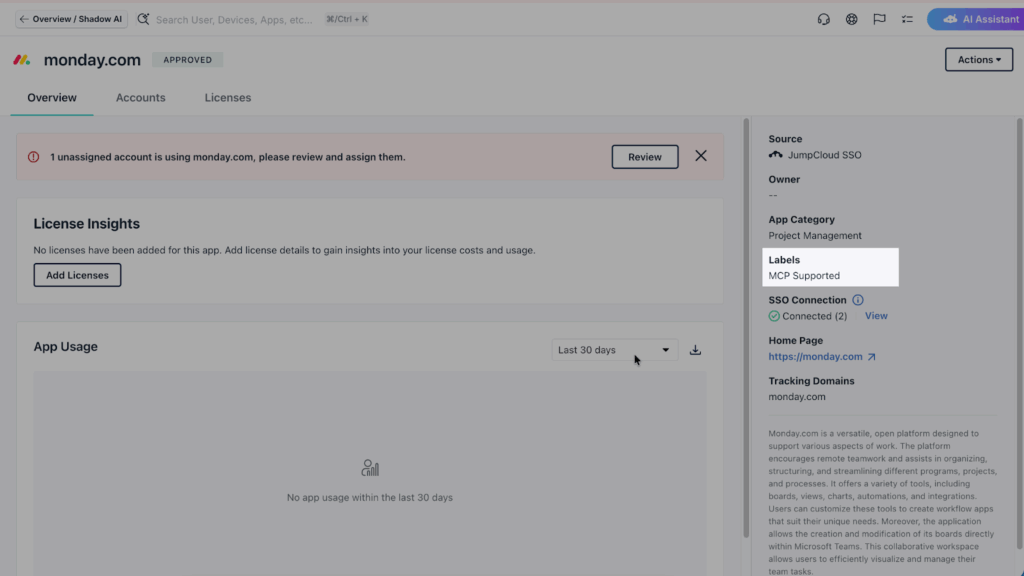Open the checklist icon in top bar
Viewport: 1024px width, 576px height.
pos(907,19)
